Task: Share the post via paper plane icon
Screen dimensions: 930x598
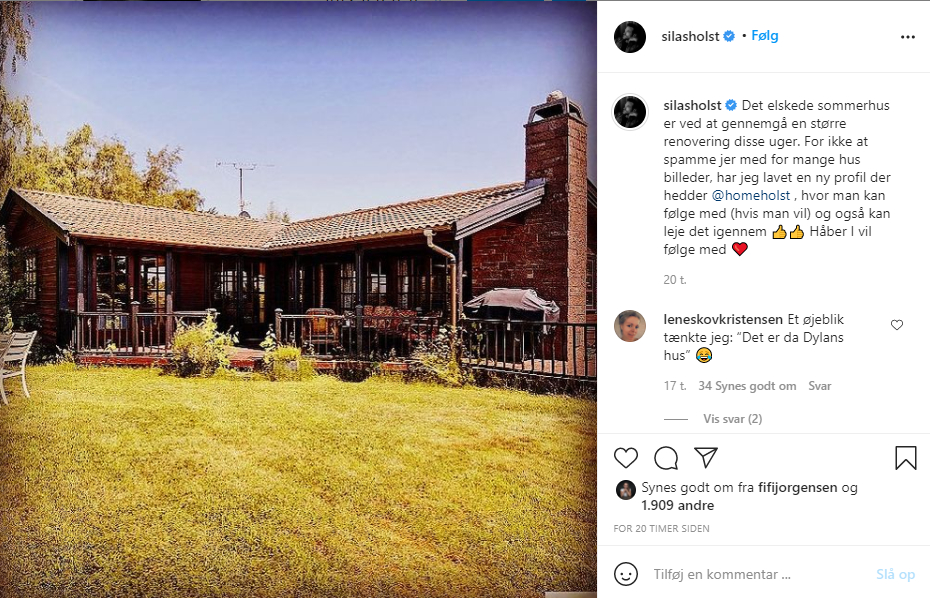Action: 706,457
